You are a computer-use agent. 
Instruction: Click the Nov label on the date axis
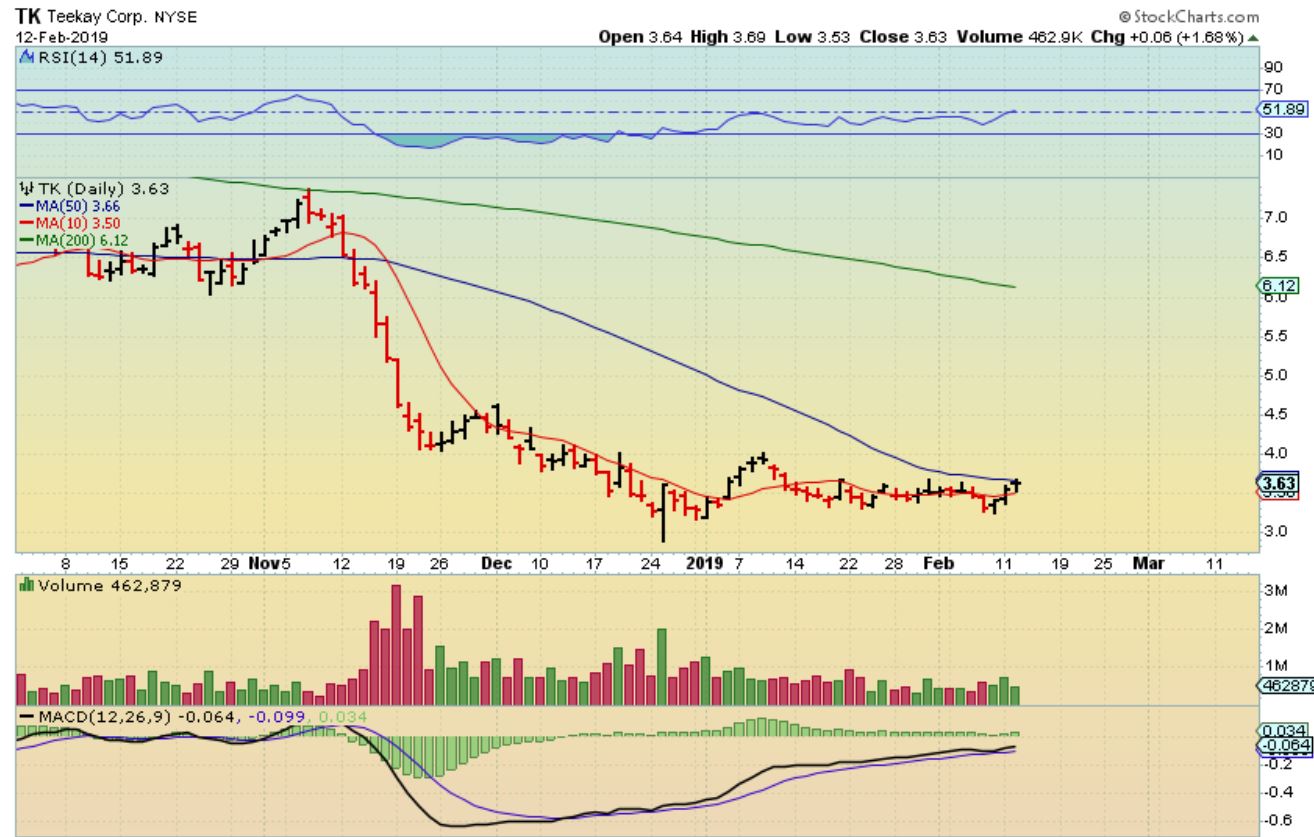coord(264,564)
